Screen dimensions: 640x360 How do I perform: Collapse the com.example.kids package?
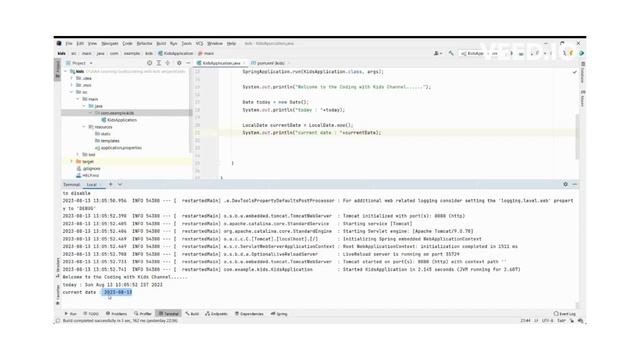(90, 113)
